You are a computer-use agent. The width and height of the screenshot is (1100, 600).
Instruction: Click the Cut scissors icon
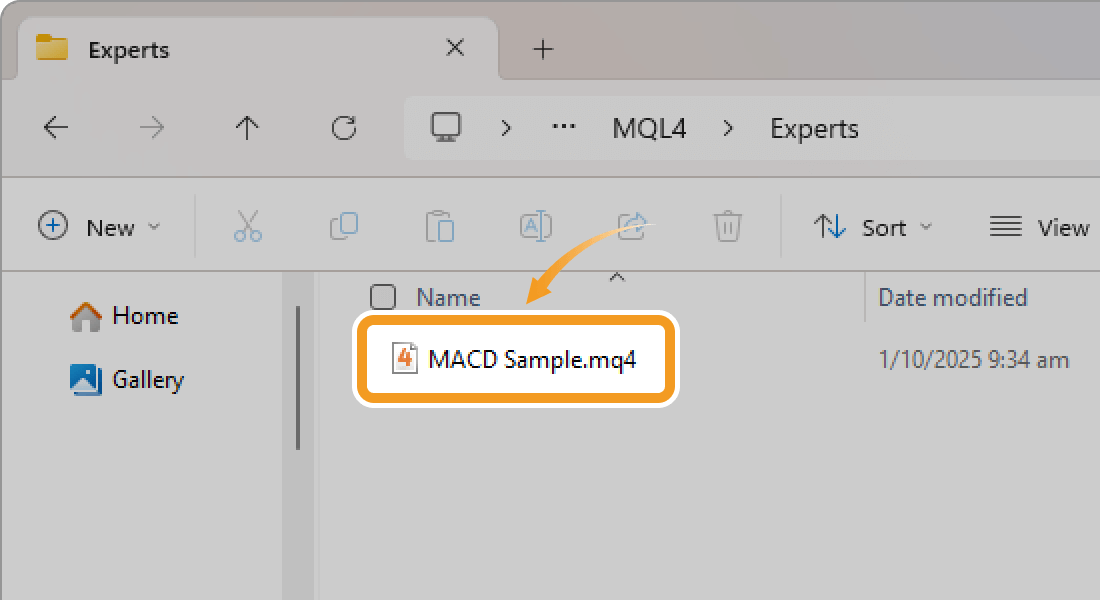tap(247, 227)
